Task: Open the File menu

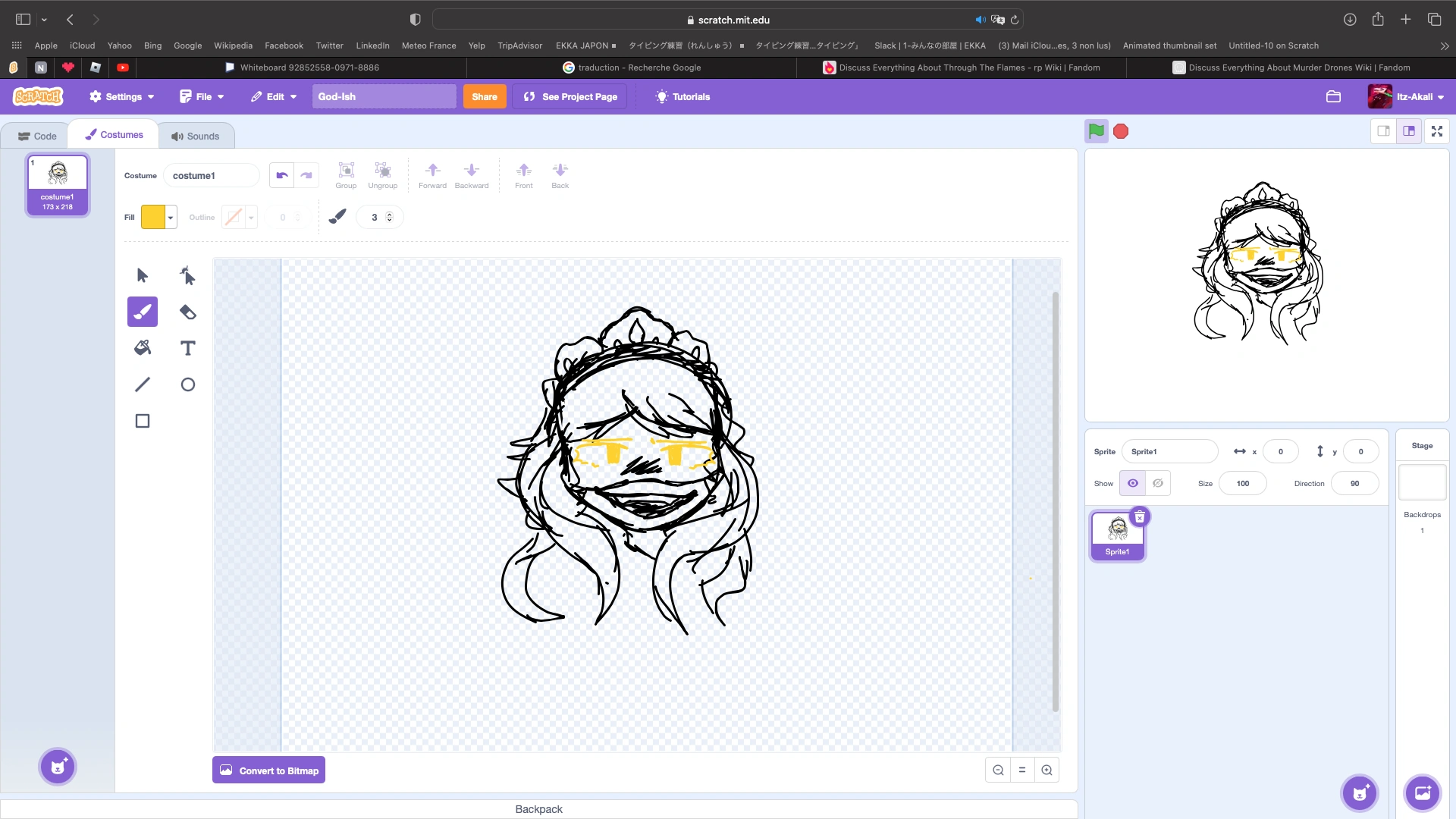Action: coord(201,96)
